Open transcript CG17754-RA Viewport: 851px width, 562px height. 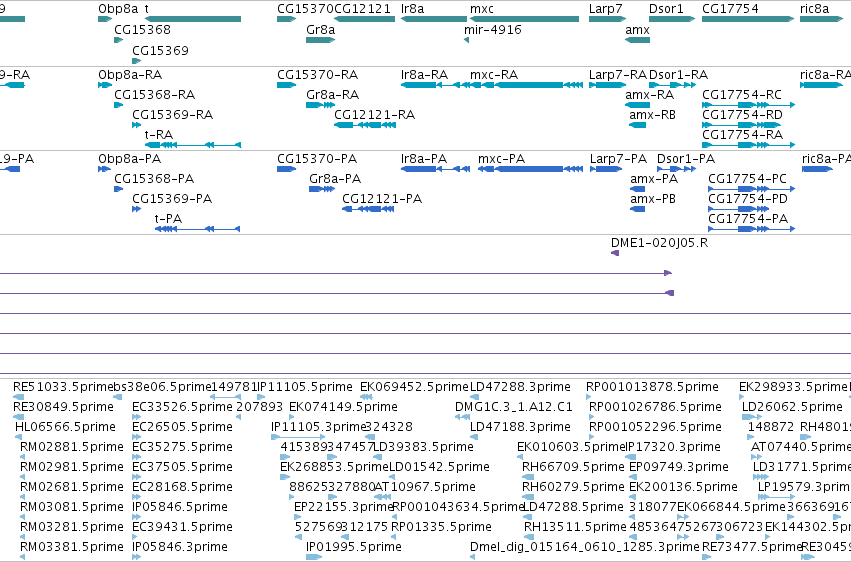742,135
